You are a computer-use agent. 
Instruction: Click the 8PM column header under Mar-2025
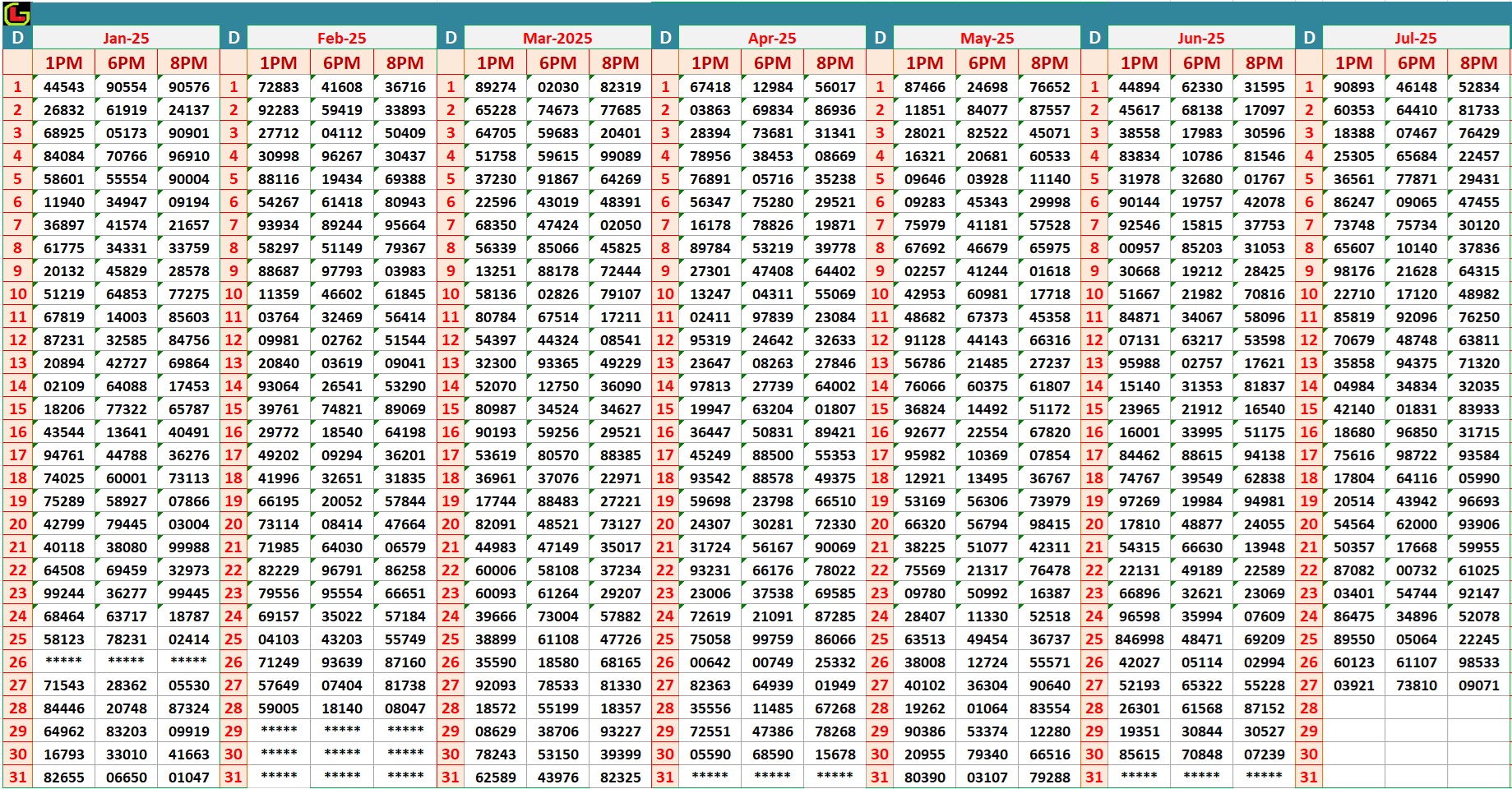[620, 63]
